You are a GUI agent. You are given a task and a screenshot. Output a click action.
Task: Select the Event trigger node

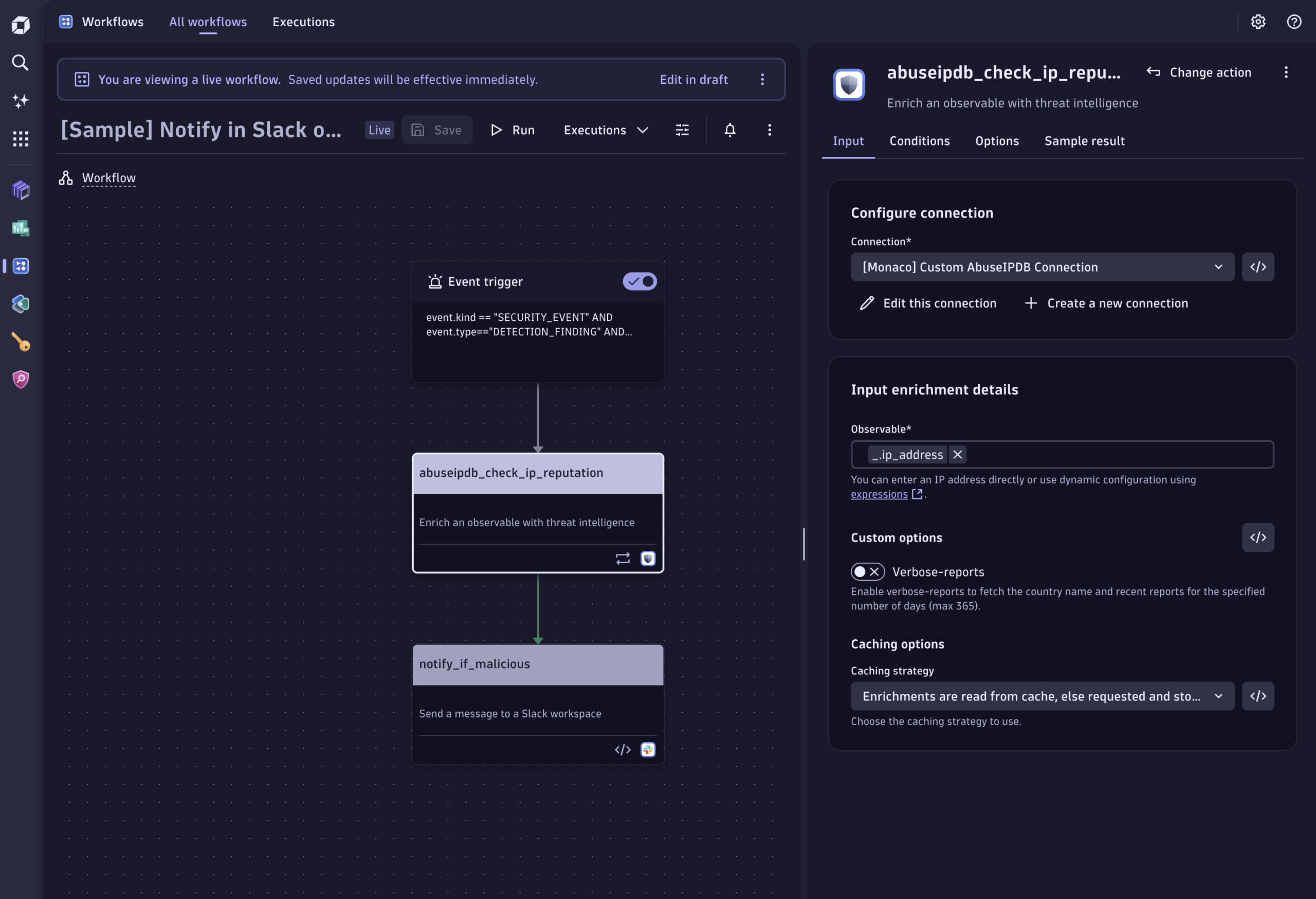[537, 322]
